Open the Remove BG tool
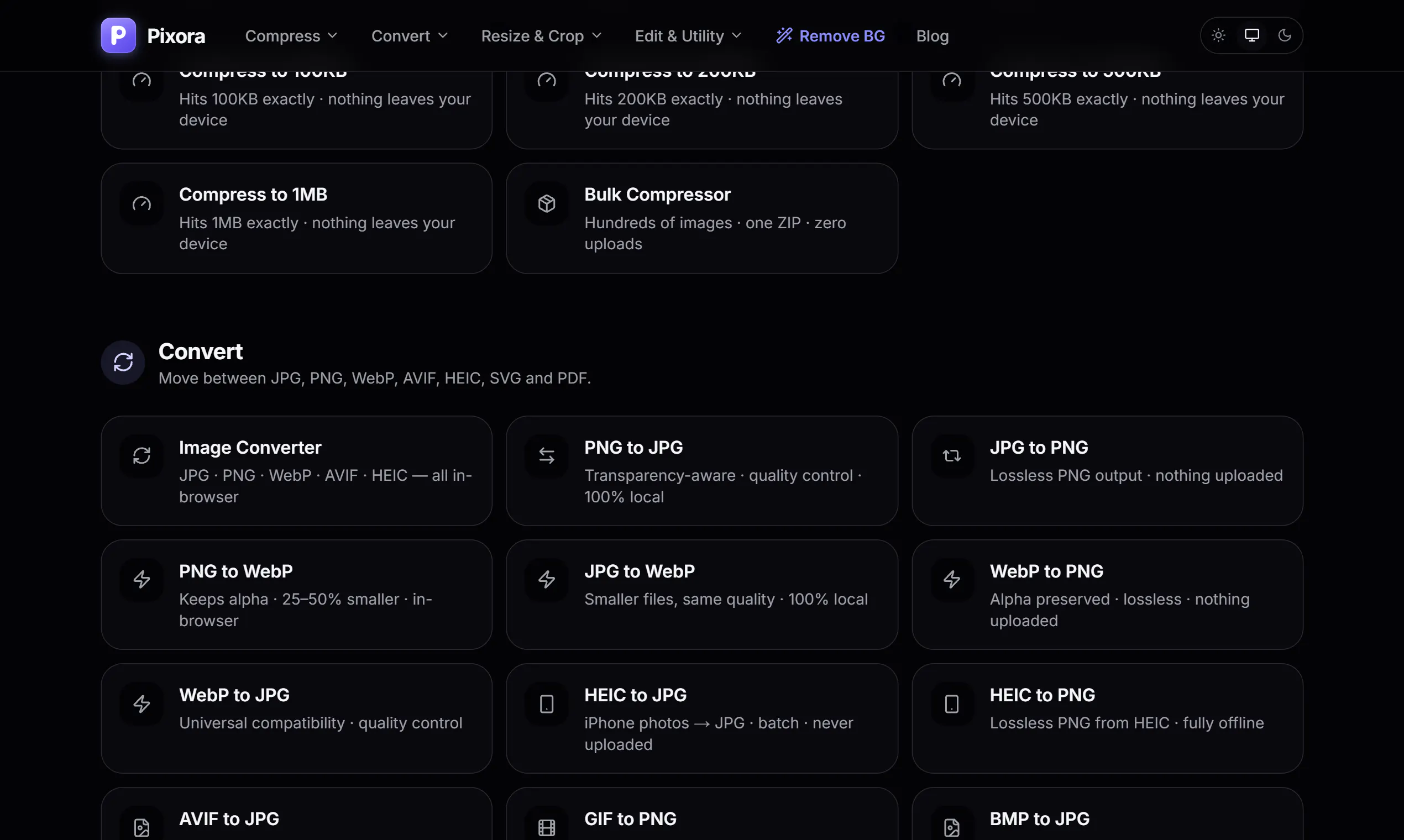 [830, 36]
